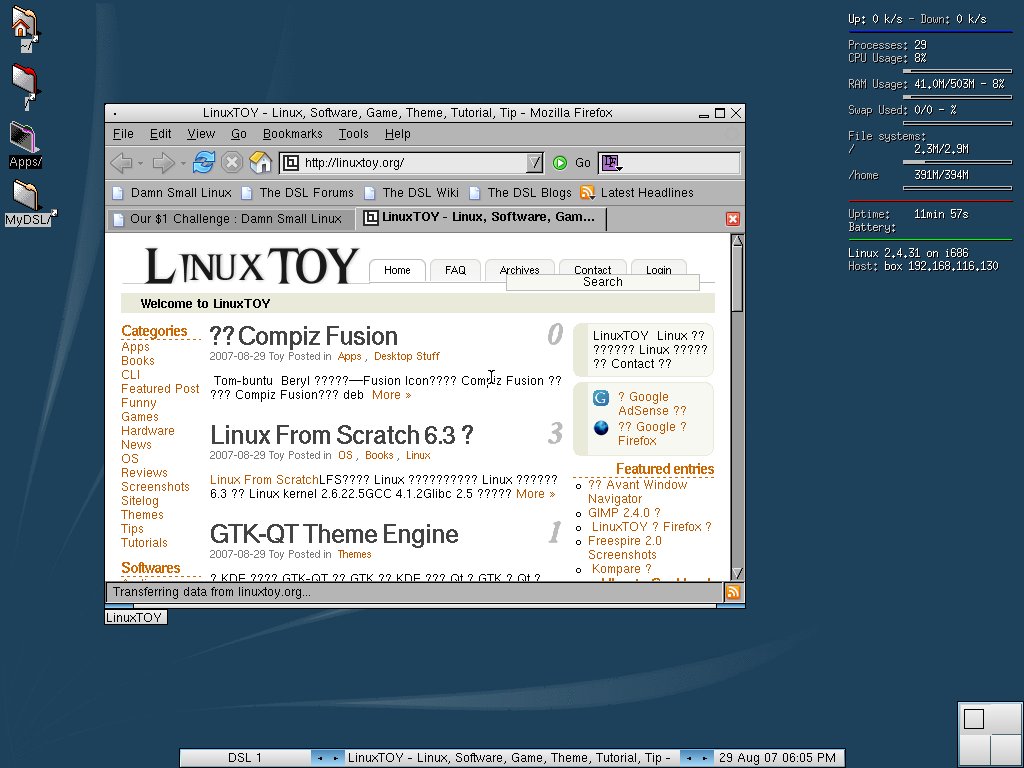
Task: Open the window menu dot in Firefox title bar
Action: click(x=115, y=114)
